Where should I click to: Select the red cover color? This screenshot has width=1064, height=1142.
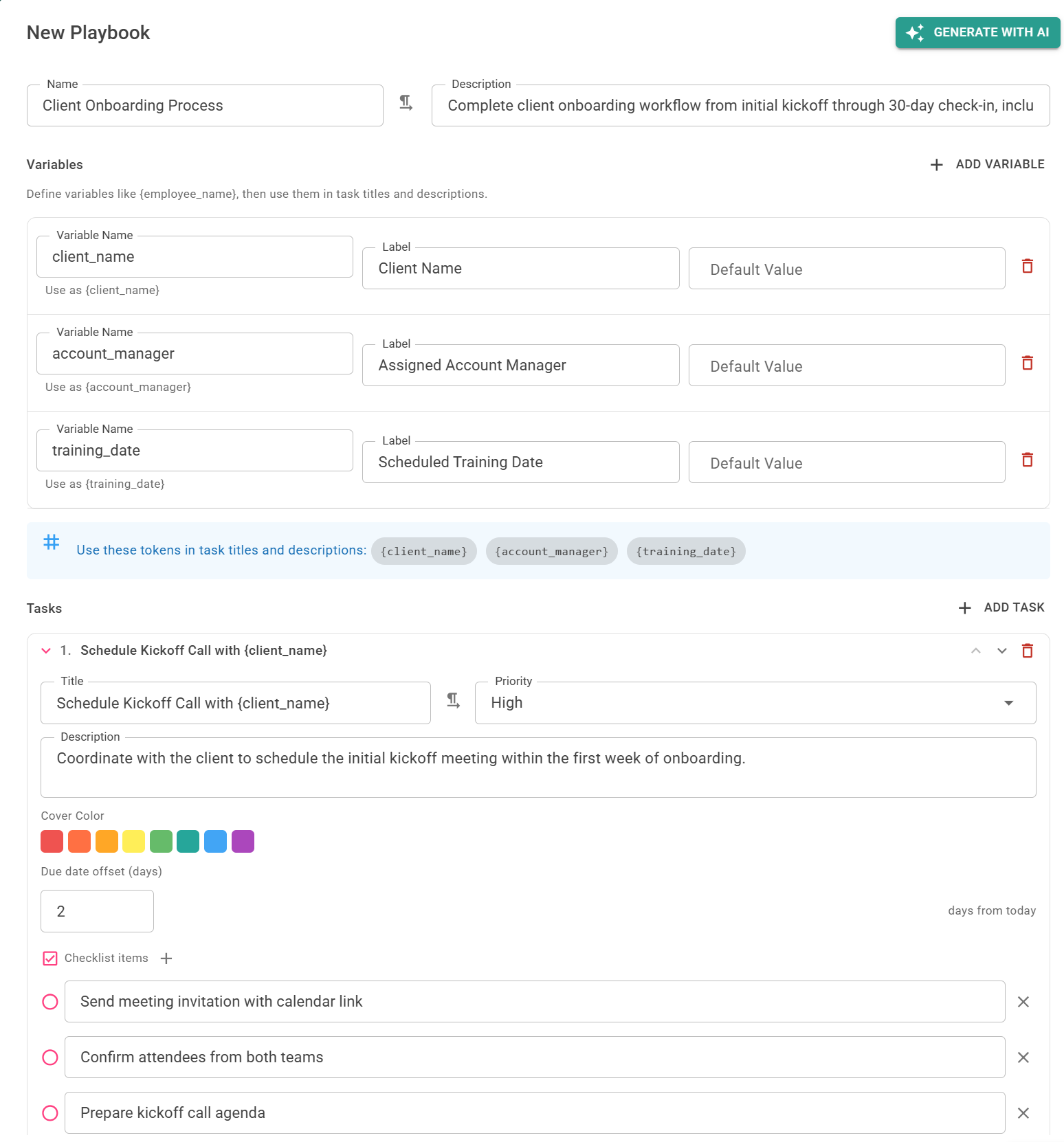pyautogui.click(x=52, y=841)
